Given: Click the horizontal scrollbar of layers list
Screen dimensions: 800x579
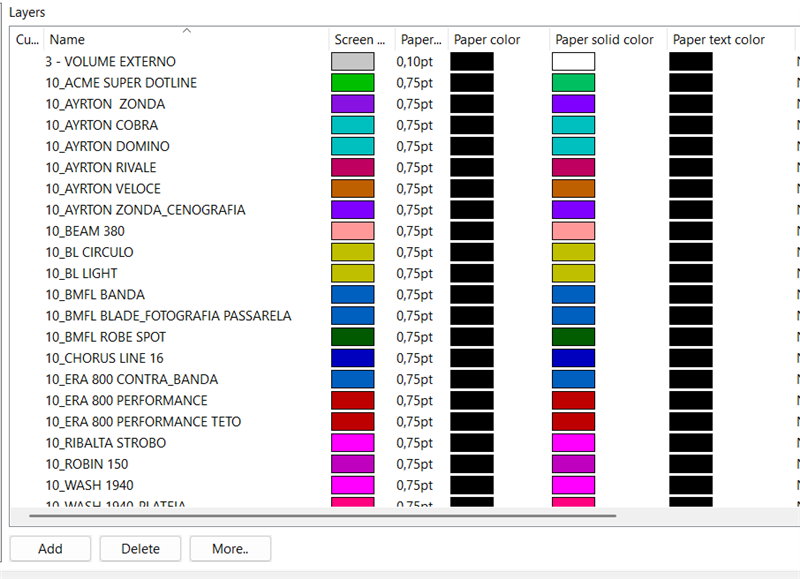Looking at the screenshot, I should coord(322,517).
